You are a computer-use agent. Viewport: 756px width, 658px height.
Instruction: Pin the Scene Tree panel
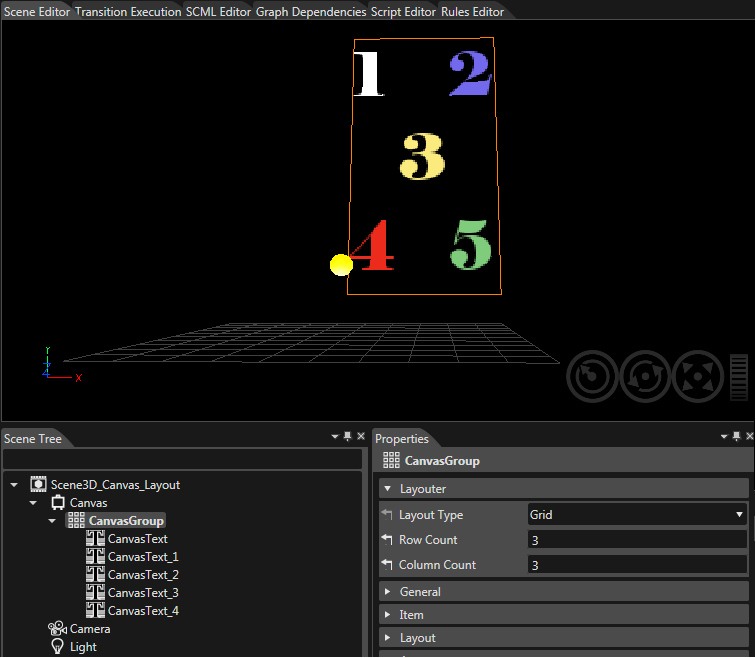[x=348, y=436]
